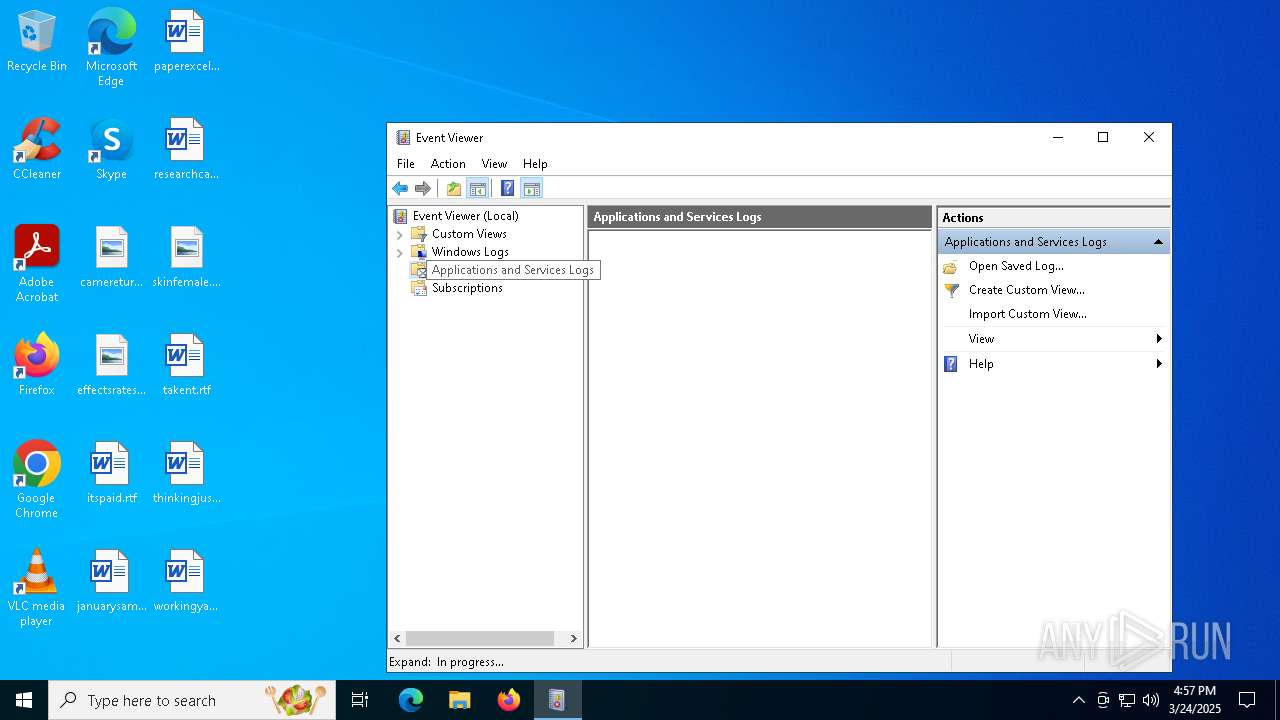Select the Skype desktop shortcut
Screen dimensions: 1280x720
(x=111, y=150)
